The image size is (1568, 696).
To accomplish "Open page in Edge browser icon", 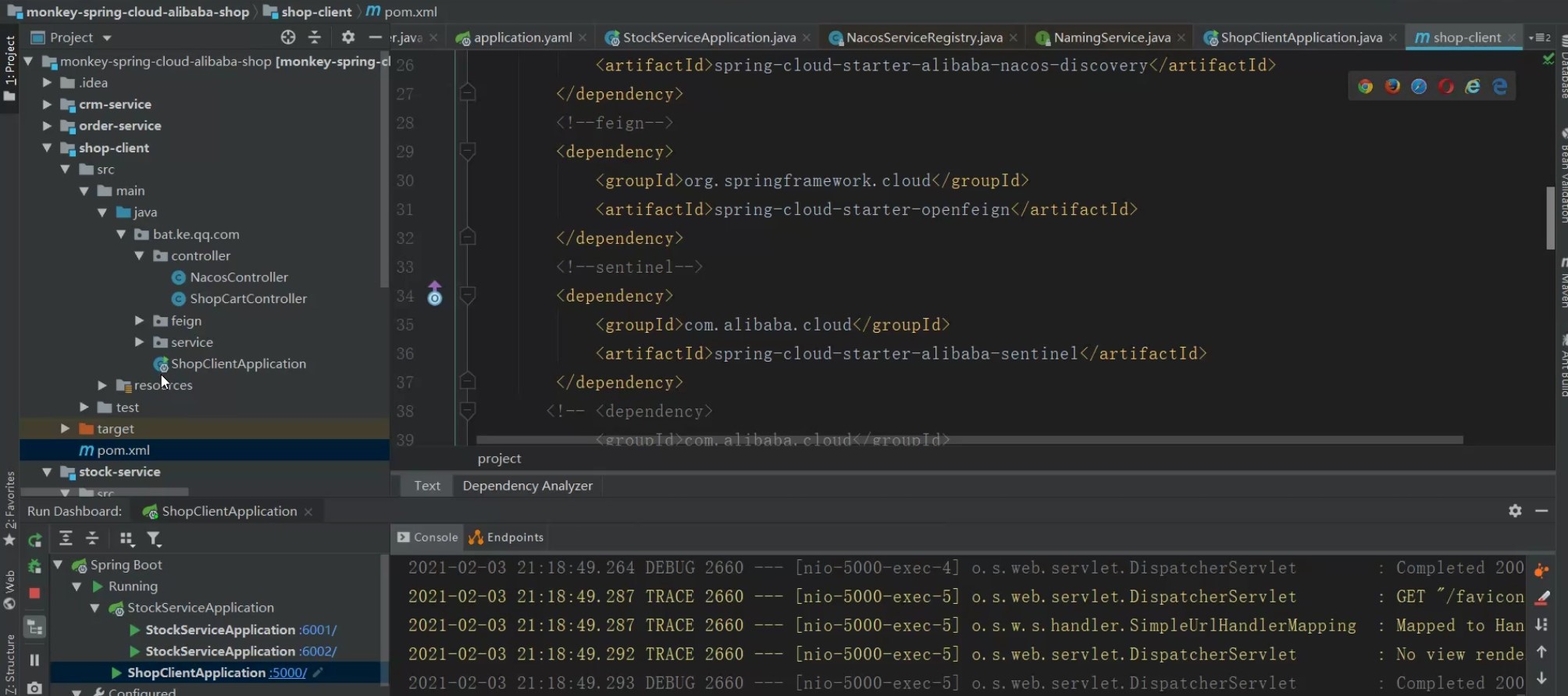I will click(1500, 87).
